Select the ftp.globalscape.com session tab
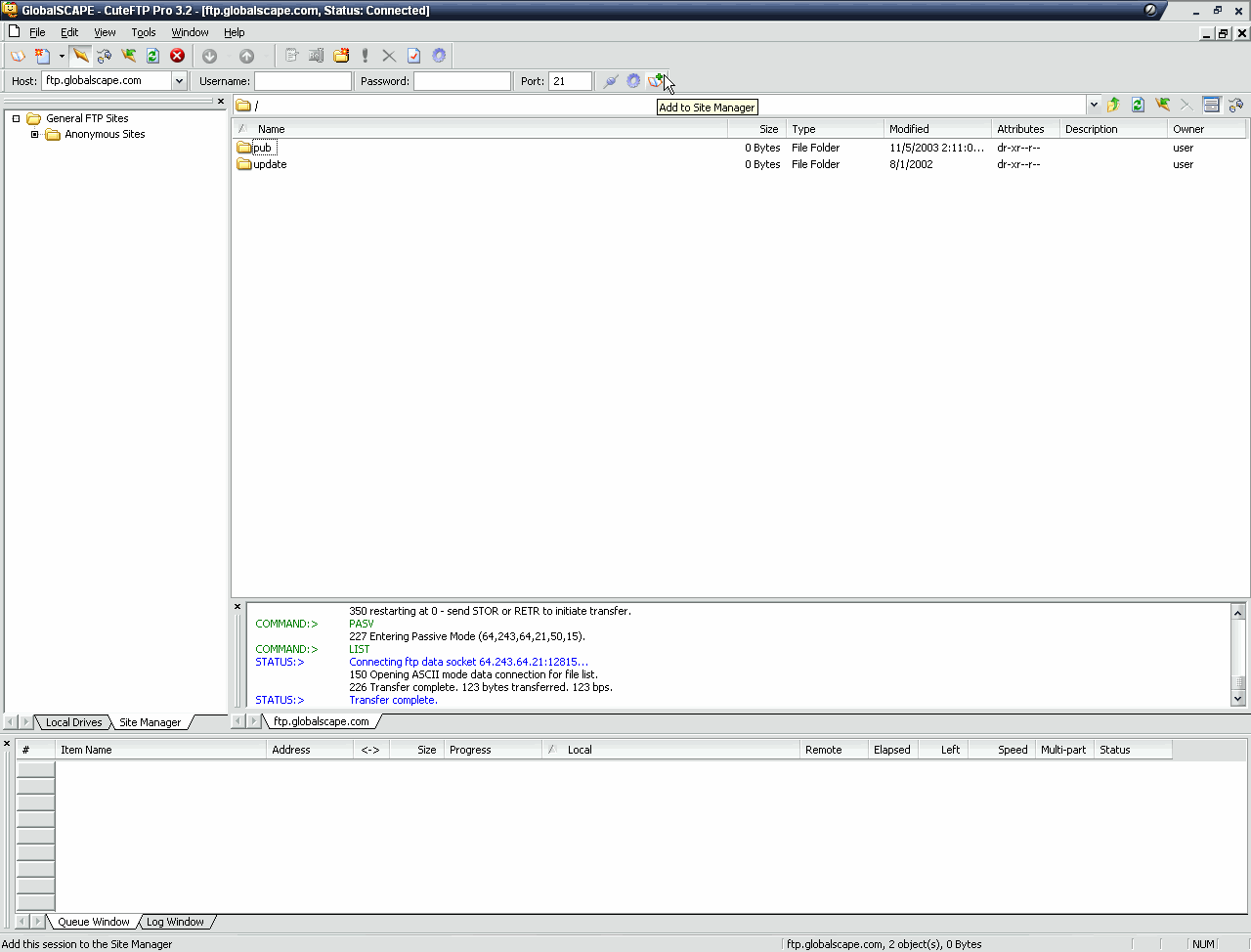 tap(322, 721)
